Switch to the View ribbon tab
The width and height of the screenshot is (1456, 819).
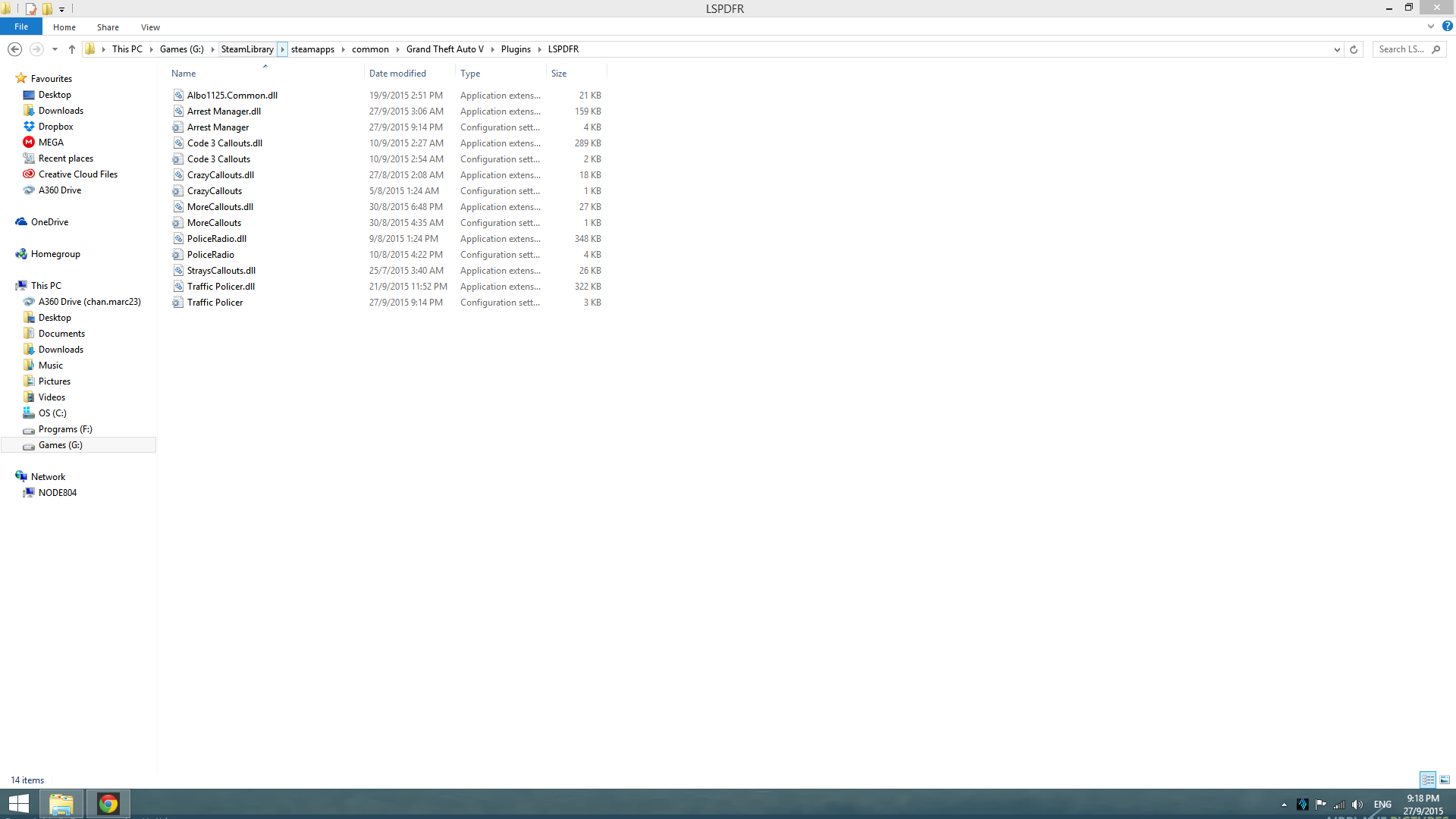[x=150, y=27]
